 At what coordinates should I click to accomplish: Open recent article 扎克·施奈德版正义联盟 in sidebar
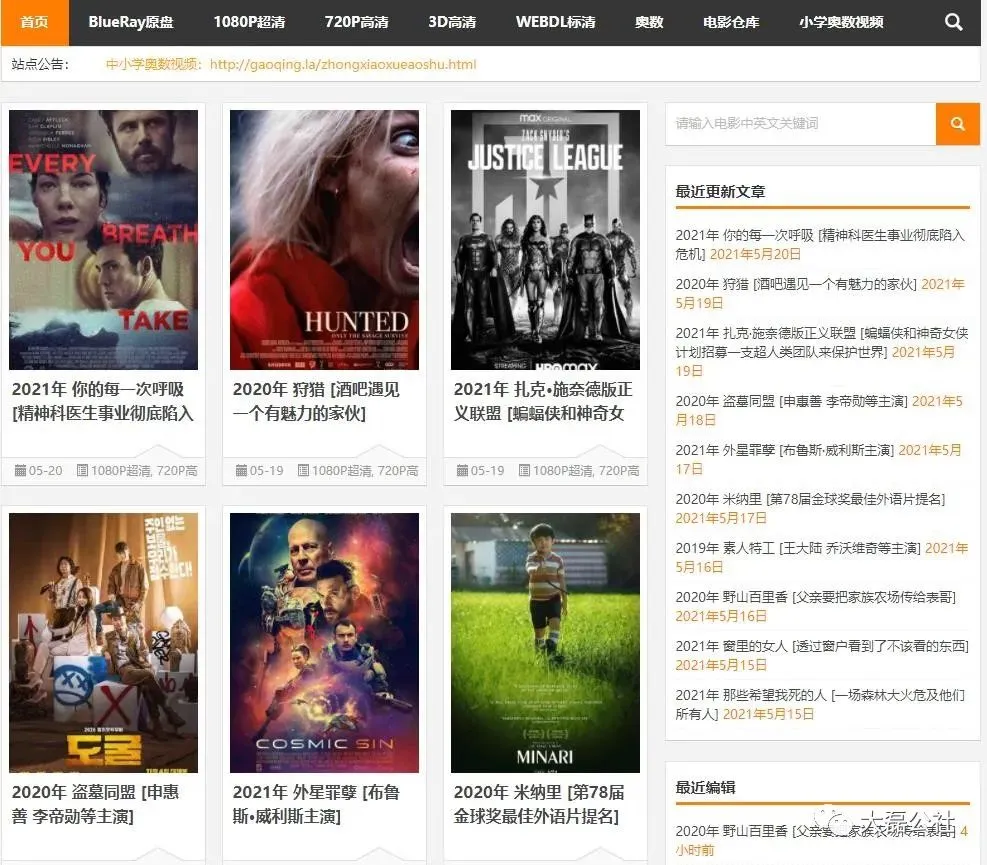pos(821,342)
